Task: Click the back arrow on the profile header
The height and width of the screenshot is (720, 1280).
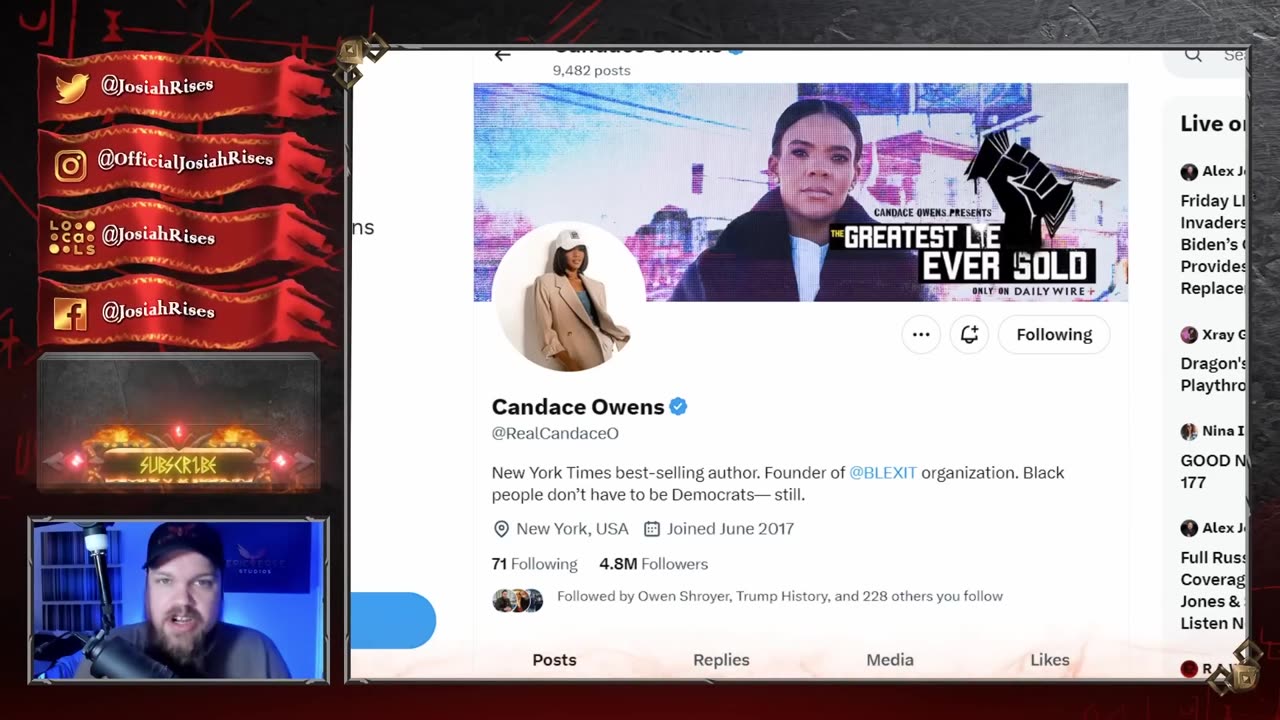Action: 502,55
